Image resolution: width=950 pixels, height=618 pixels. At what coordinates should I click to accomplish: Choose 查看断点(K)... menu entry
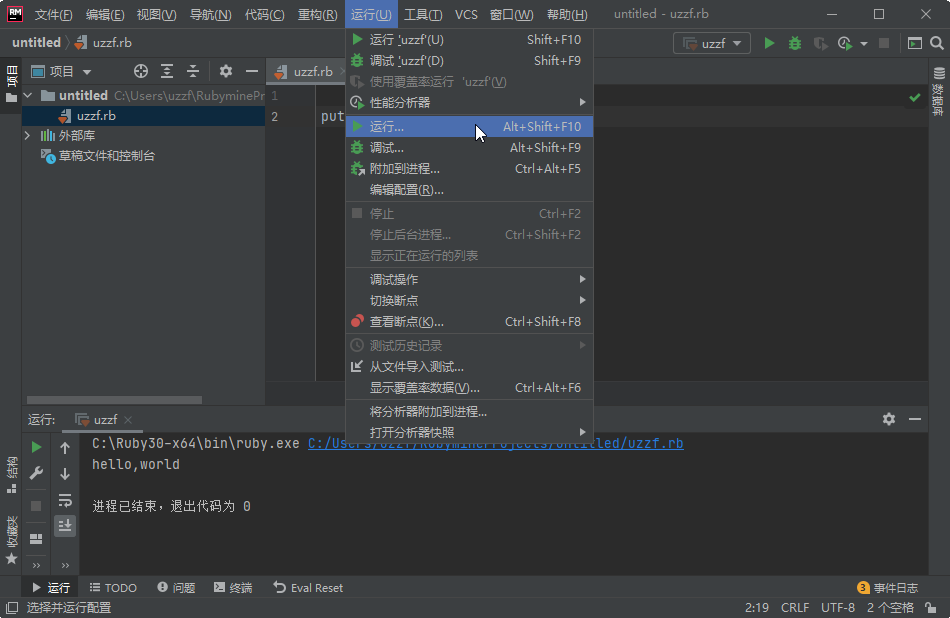(x=469, y=322)
